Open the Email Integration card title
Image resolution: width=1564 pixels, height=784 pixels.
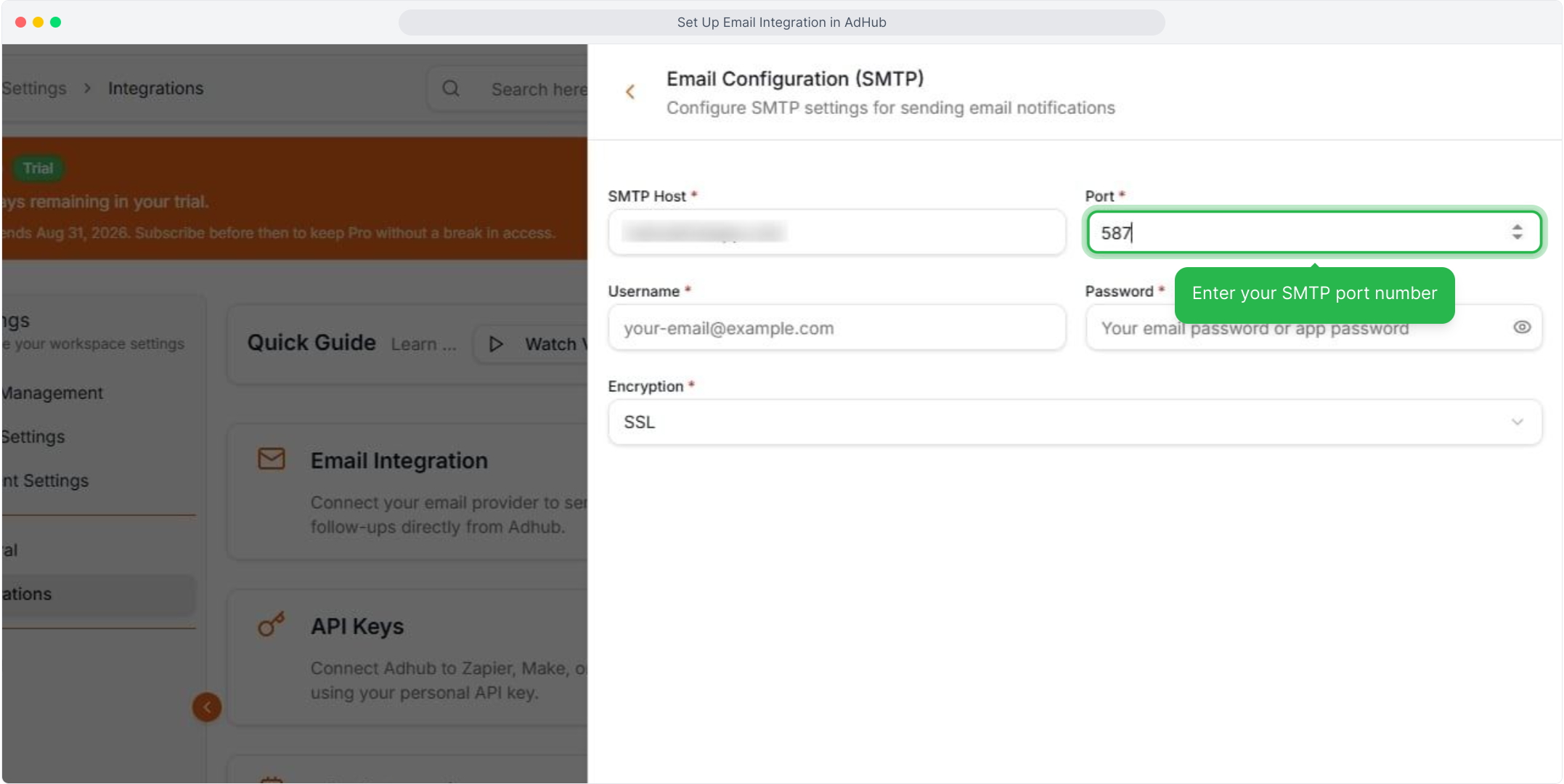tap(399, 460)
